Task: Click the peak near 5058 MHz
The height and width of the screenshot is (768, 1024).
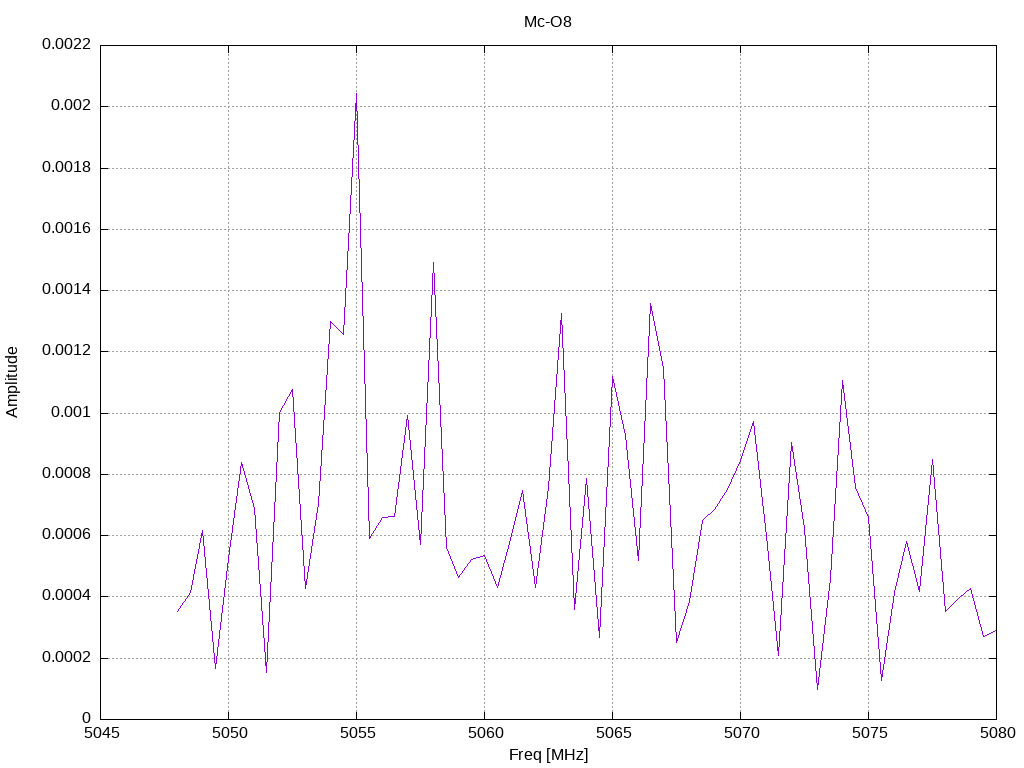Action: point(433,263)
